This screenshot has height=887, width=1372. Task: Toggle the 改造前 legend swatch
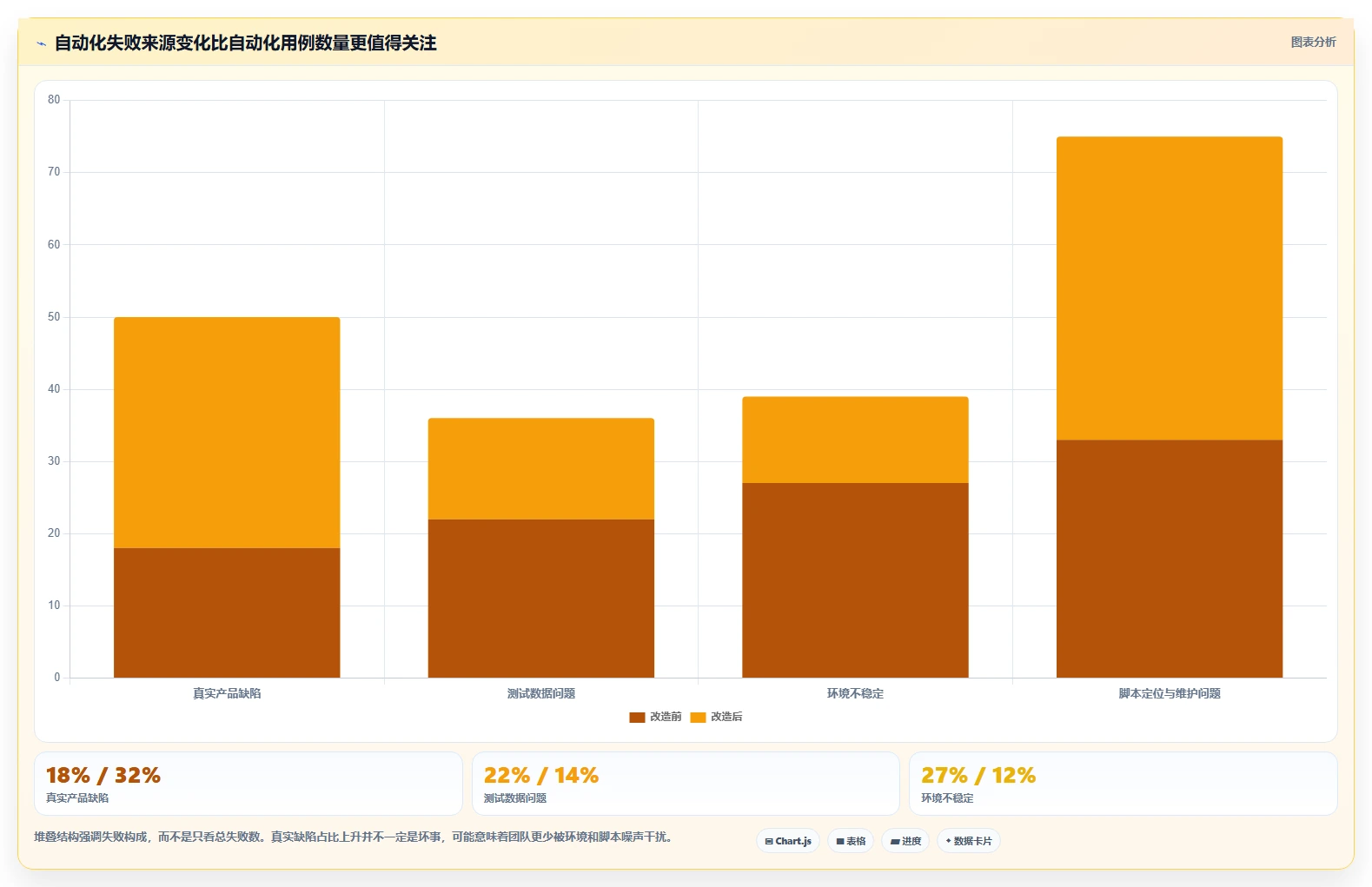[x=637, y=717]
